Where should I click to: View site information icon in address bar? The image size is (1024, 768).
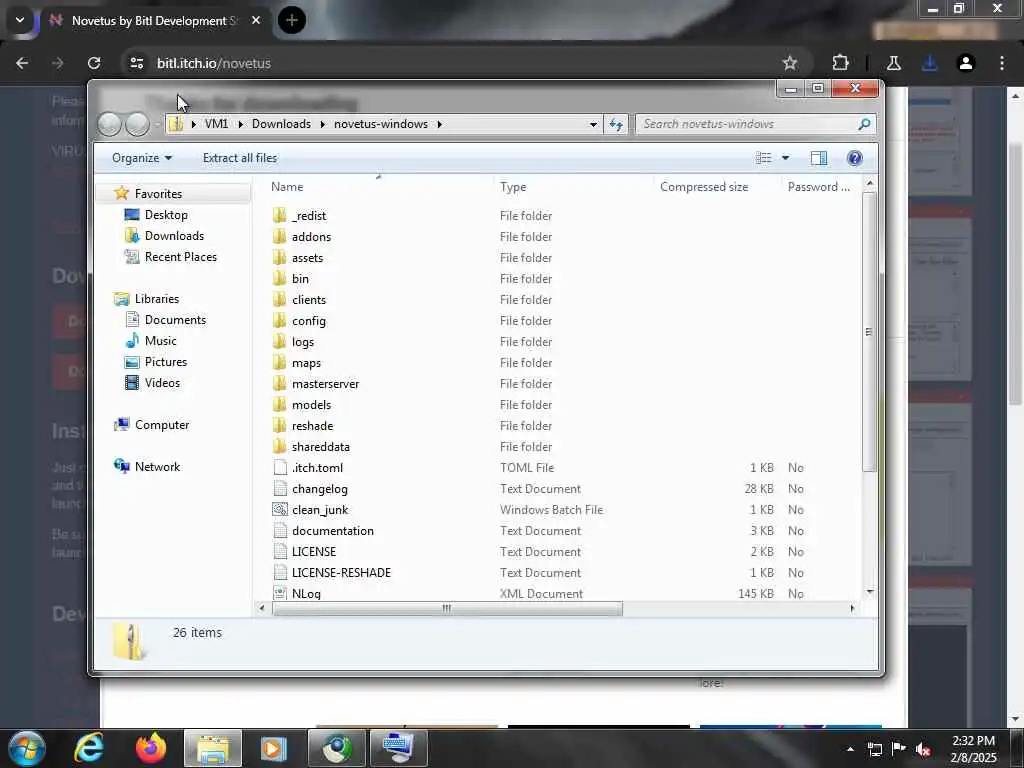[x=136, y=63]
